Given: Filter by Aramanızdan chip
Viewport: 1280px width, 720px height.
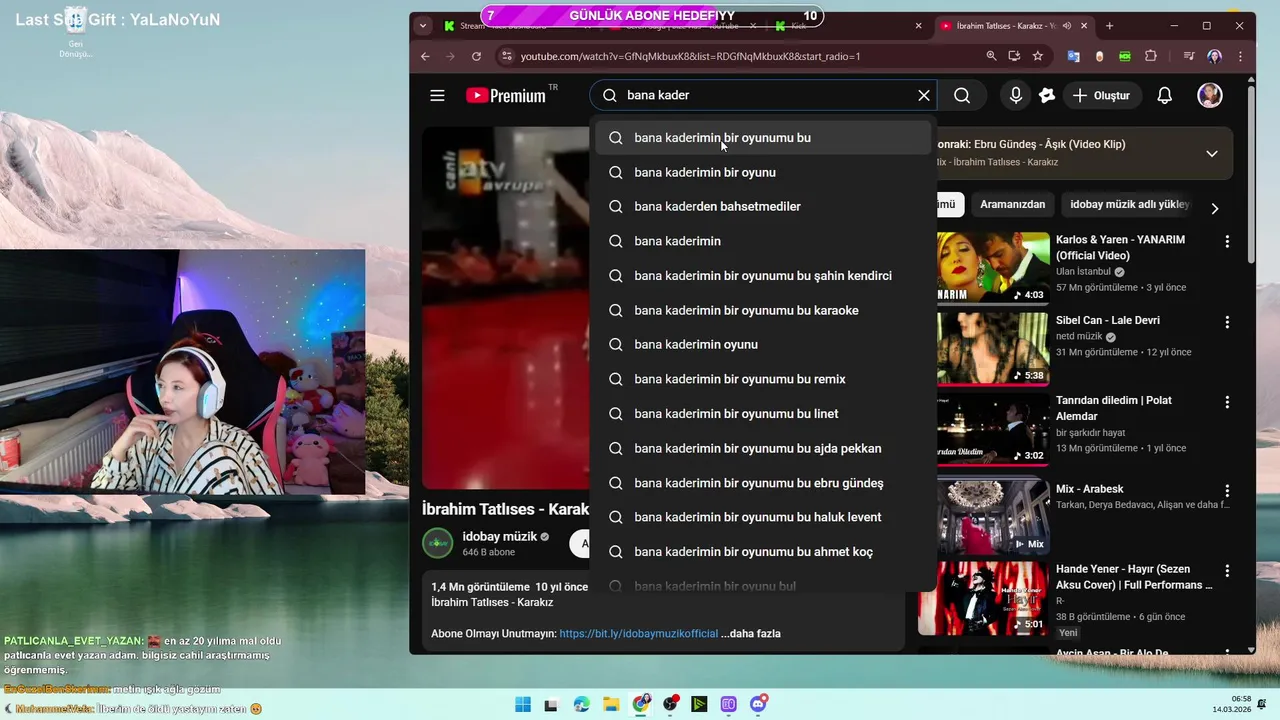Looking at the screenshot, I should coord(1012,204).
